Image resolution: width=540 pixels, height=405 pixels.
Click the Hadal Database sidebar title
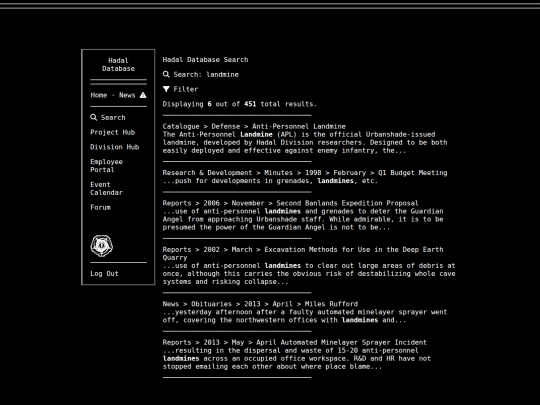pos(118,64)
